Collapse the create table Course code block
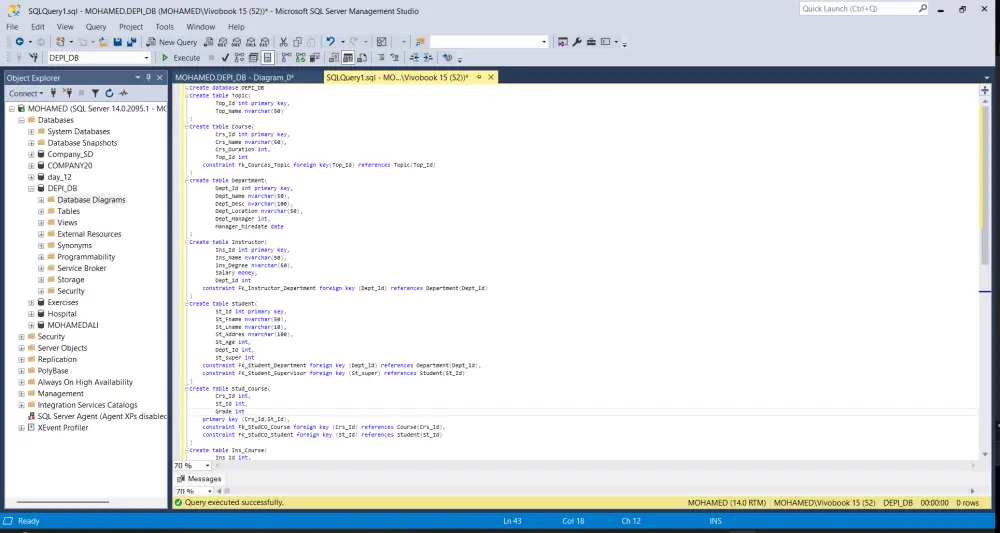Viewport: 1000px width, 533px height. (186, 127)
